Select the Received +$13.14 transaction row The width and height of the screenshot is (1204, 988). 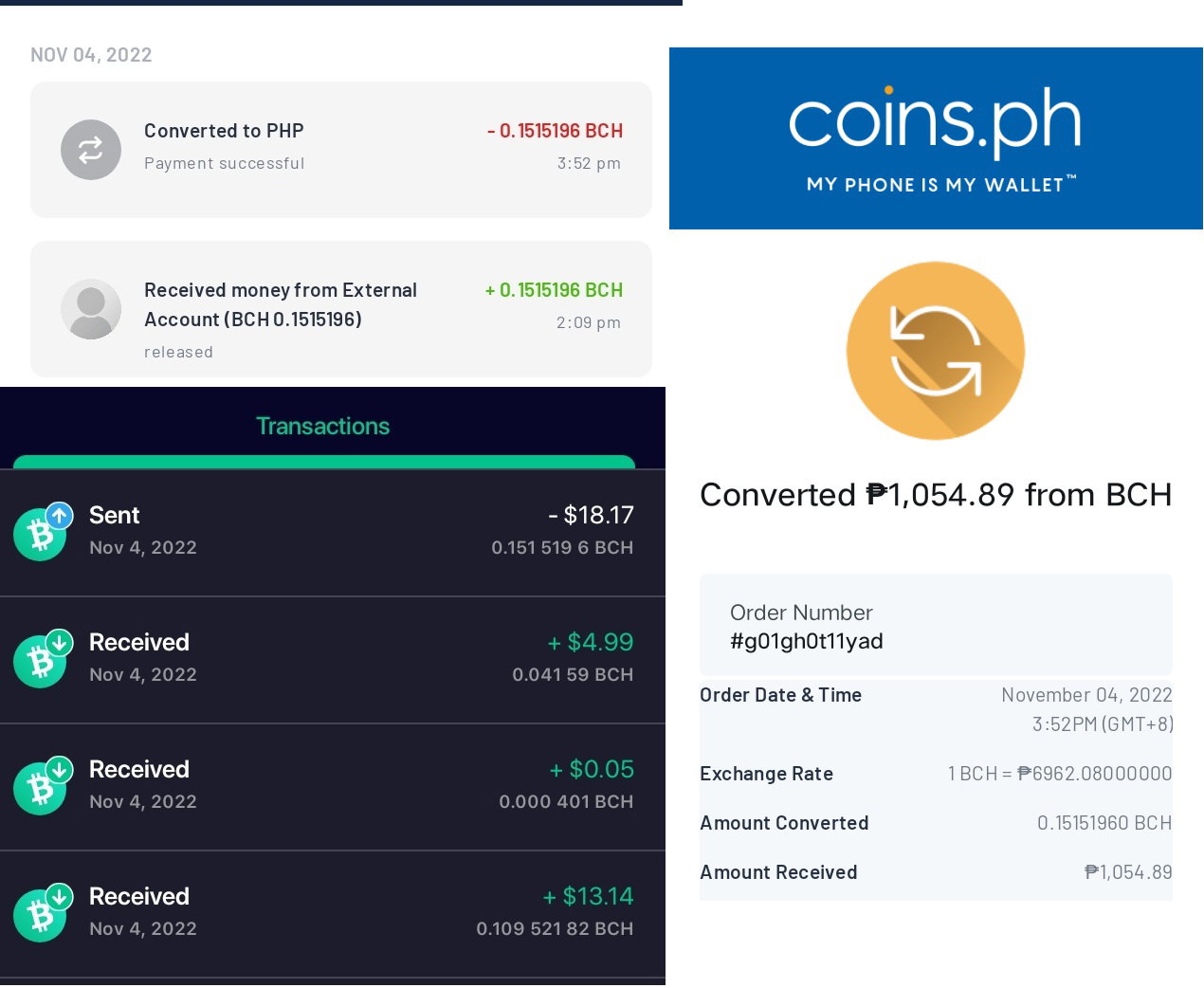(333, 914)
